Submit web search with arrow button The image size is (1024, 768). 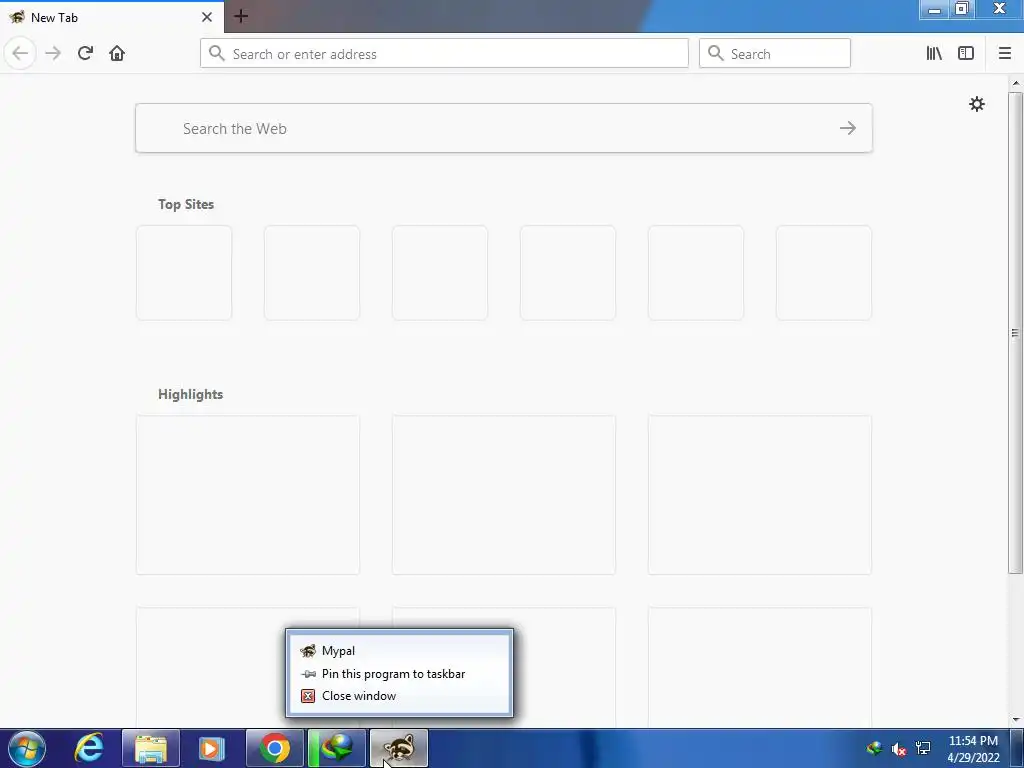point(848,128)
